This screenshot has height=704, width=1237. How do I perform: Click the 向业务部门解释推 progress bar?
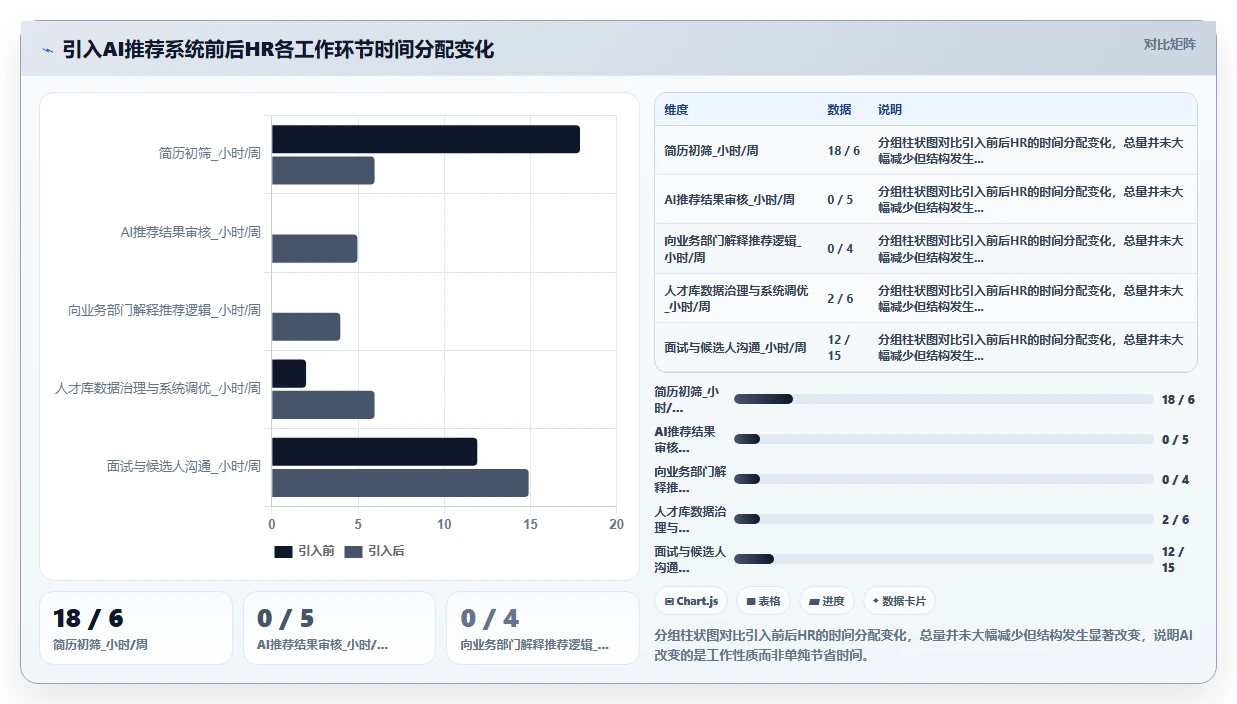(943, 479)
